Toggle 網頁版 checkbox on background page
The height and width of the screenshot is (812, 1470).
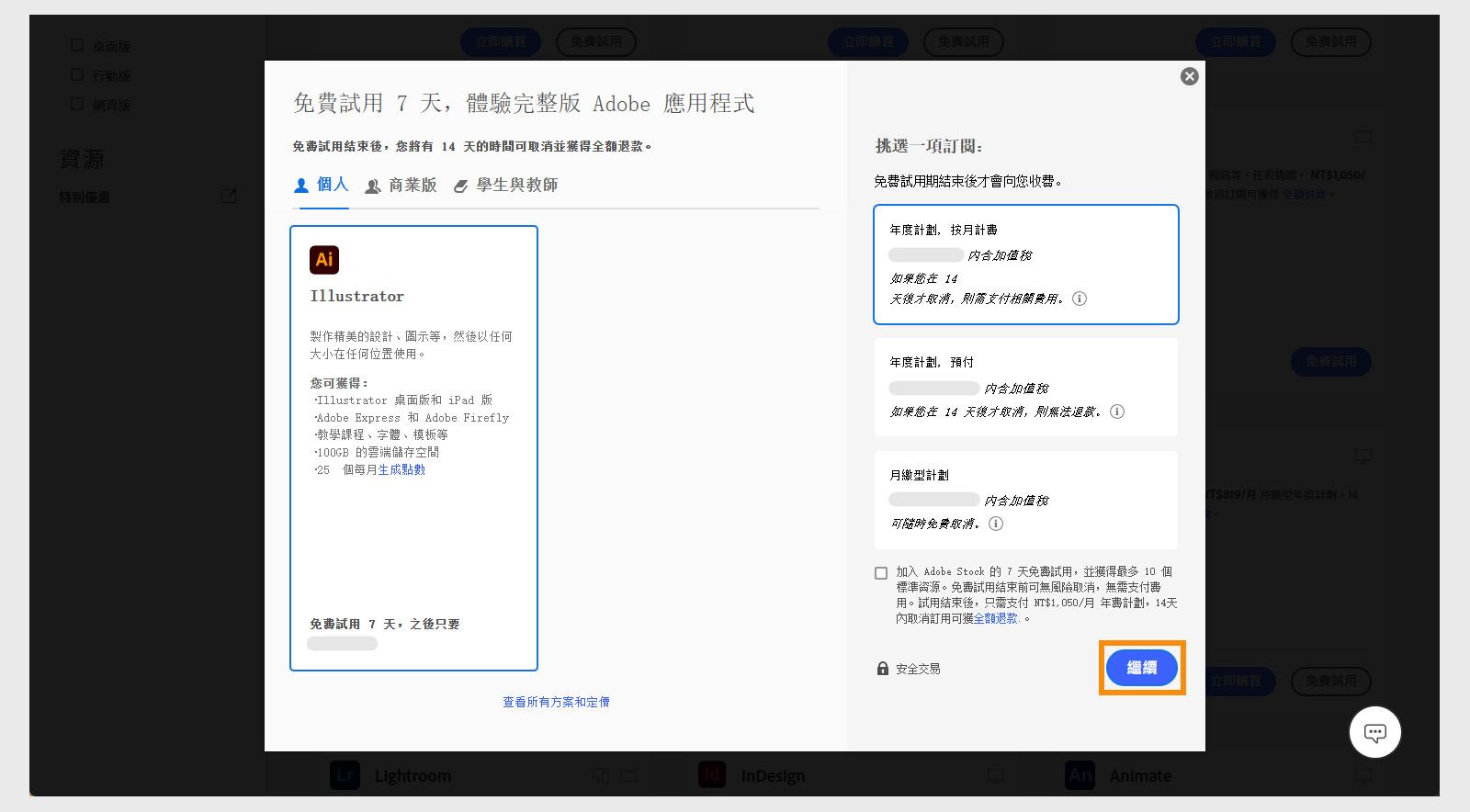click(77, 104)
